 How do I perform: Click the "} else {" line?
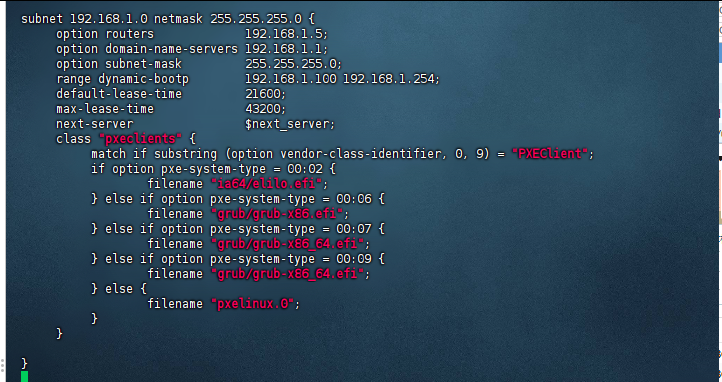pyautogui.click(x=119, y=289)
